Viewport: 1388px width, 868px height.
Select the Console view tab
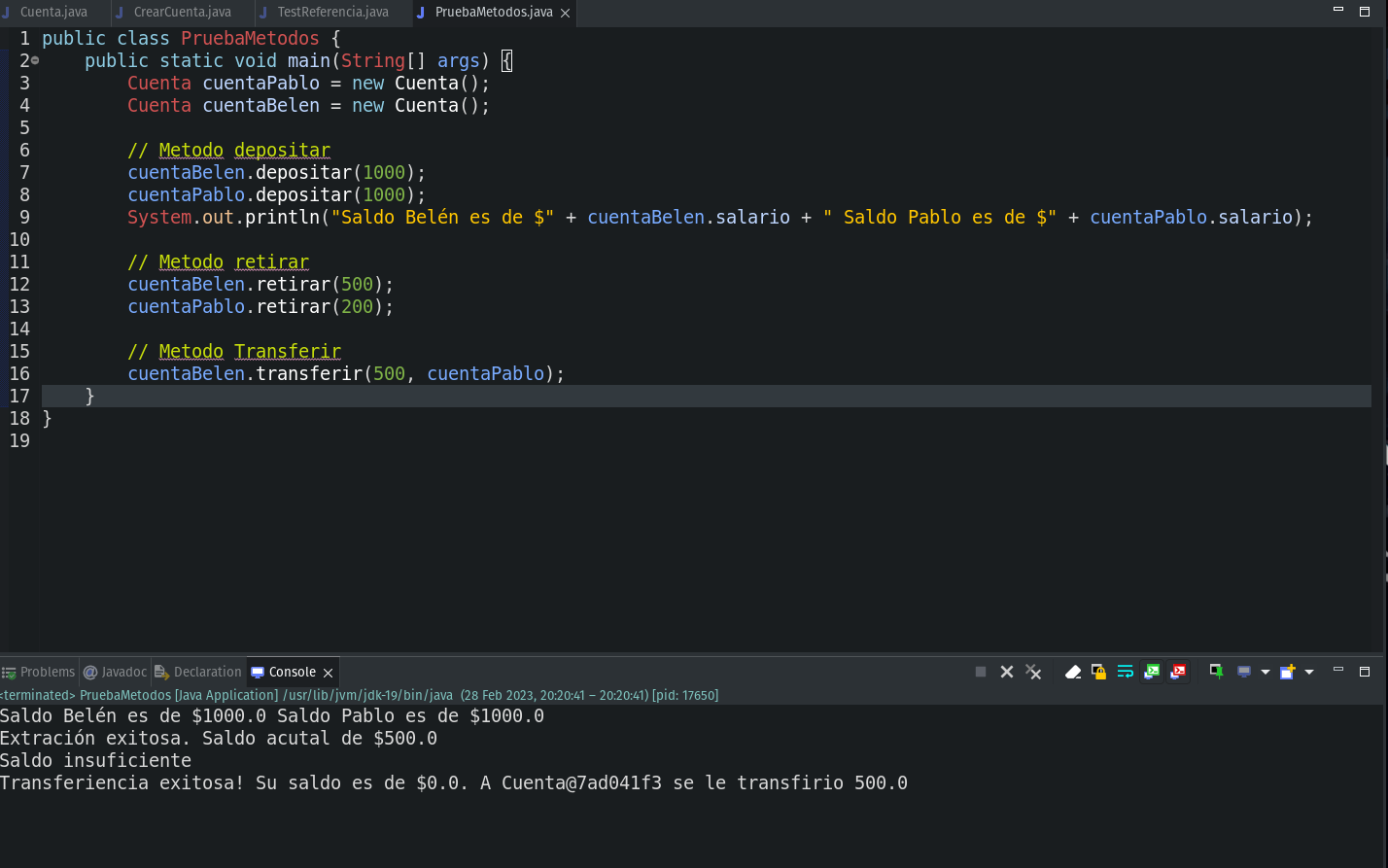pos(292,672)
